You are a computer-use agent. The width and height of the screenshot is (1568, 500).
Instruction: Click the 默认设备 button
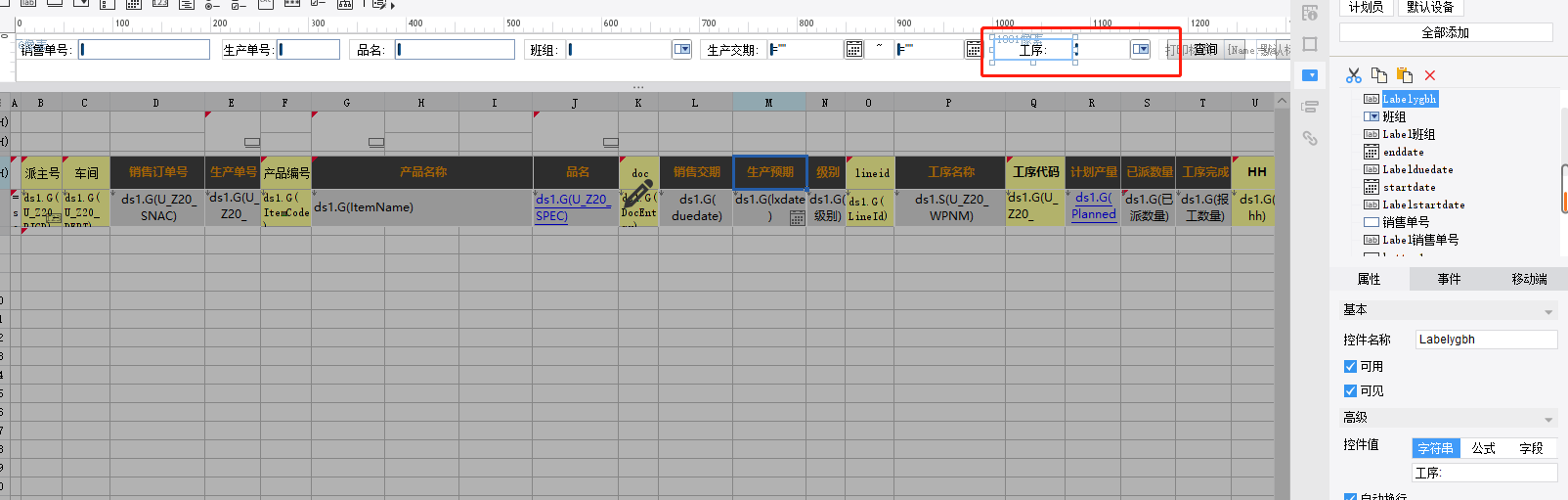(x=1430, y=7)
